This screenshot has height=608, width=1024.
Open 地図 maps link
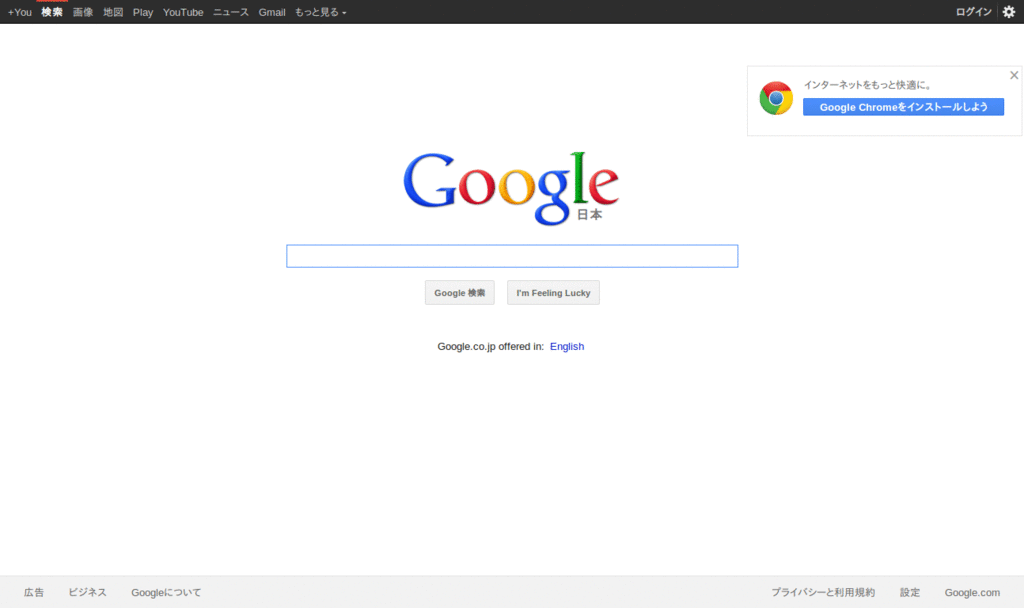(113, 12)
